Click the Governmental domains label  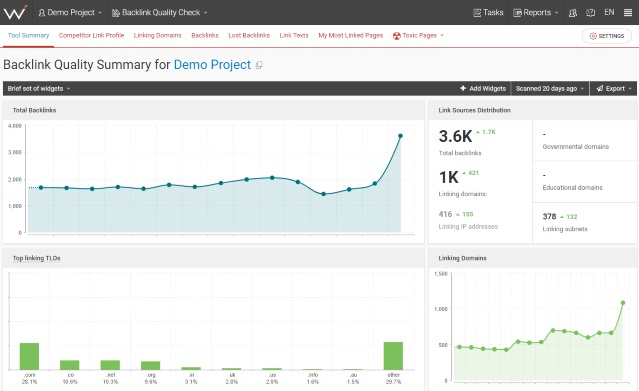[575, 147]
